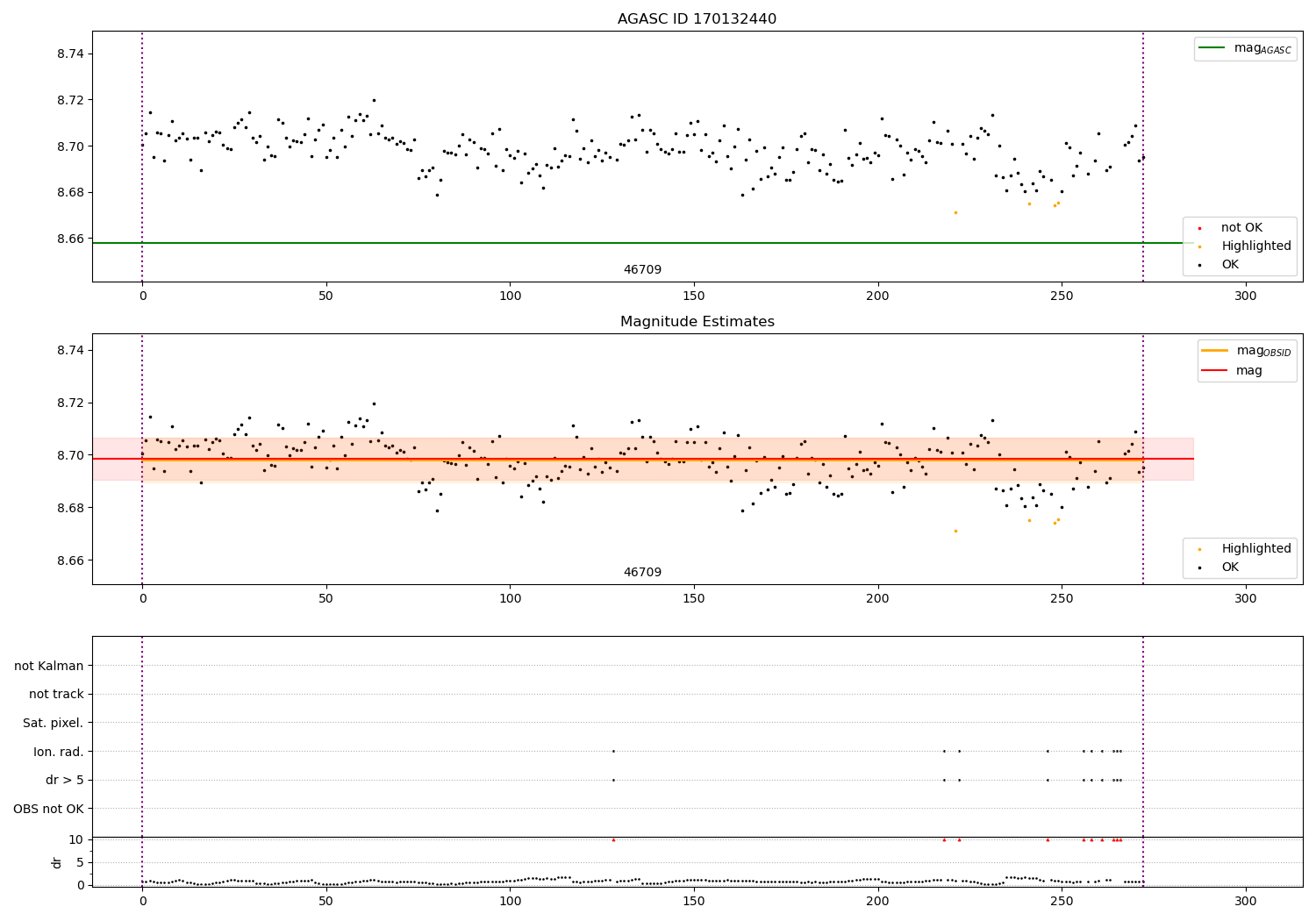Select the mag AGASC legend entry

tap(1245, 48)
